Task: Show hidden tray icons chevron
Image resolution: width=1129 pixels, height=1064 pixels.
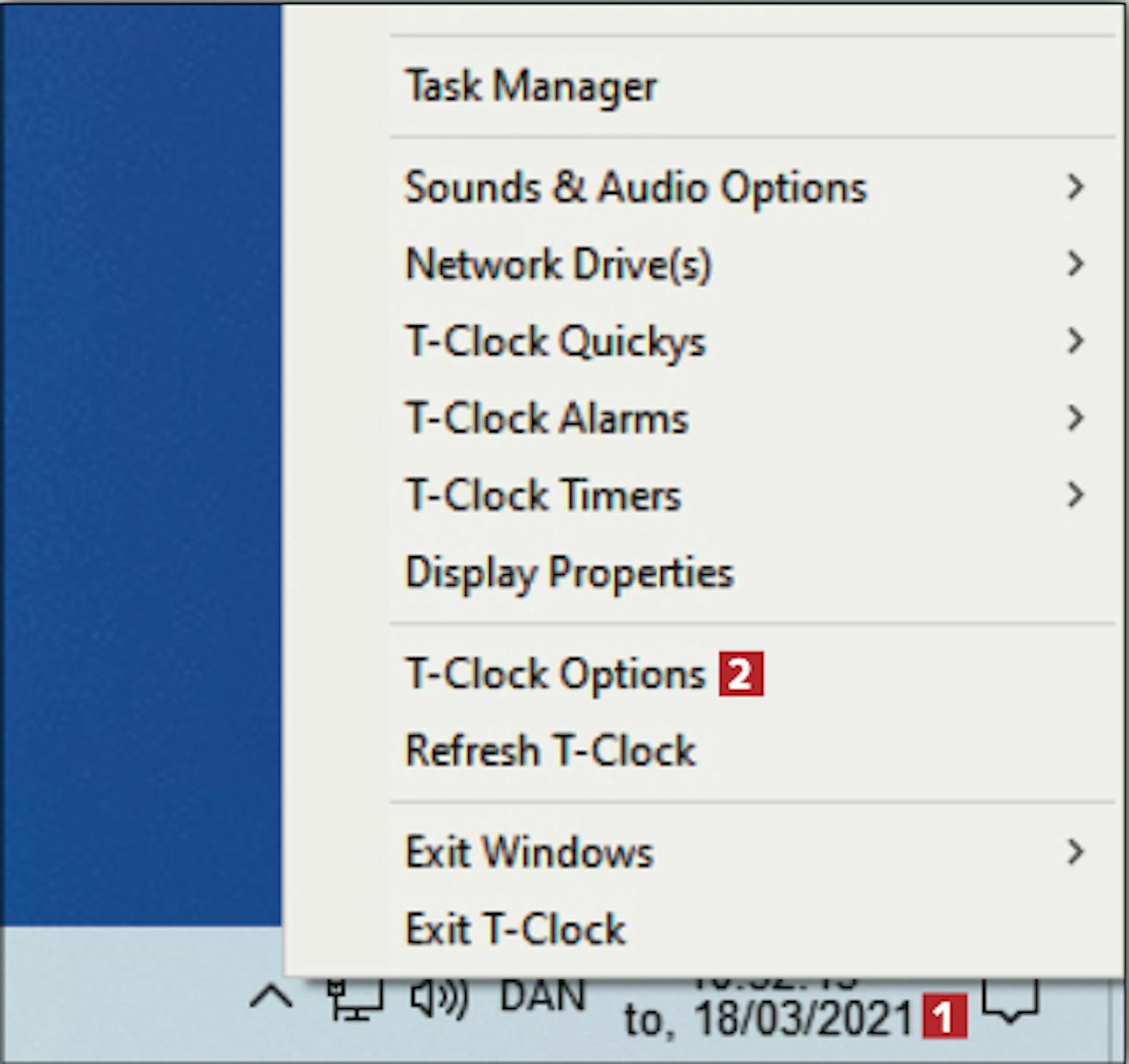Action: [x=271, y=998]
